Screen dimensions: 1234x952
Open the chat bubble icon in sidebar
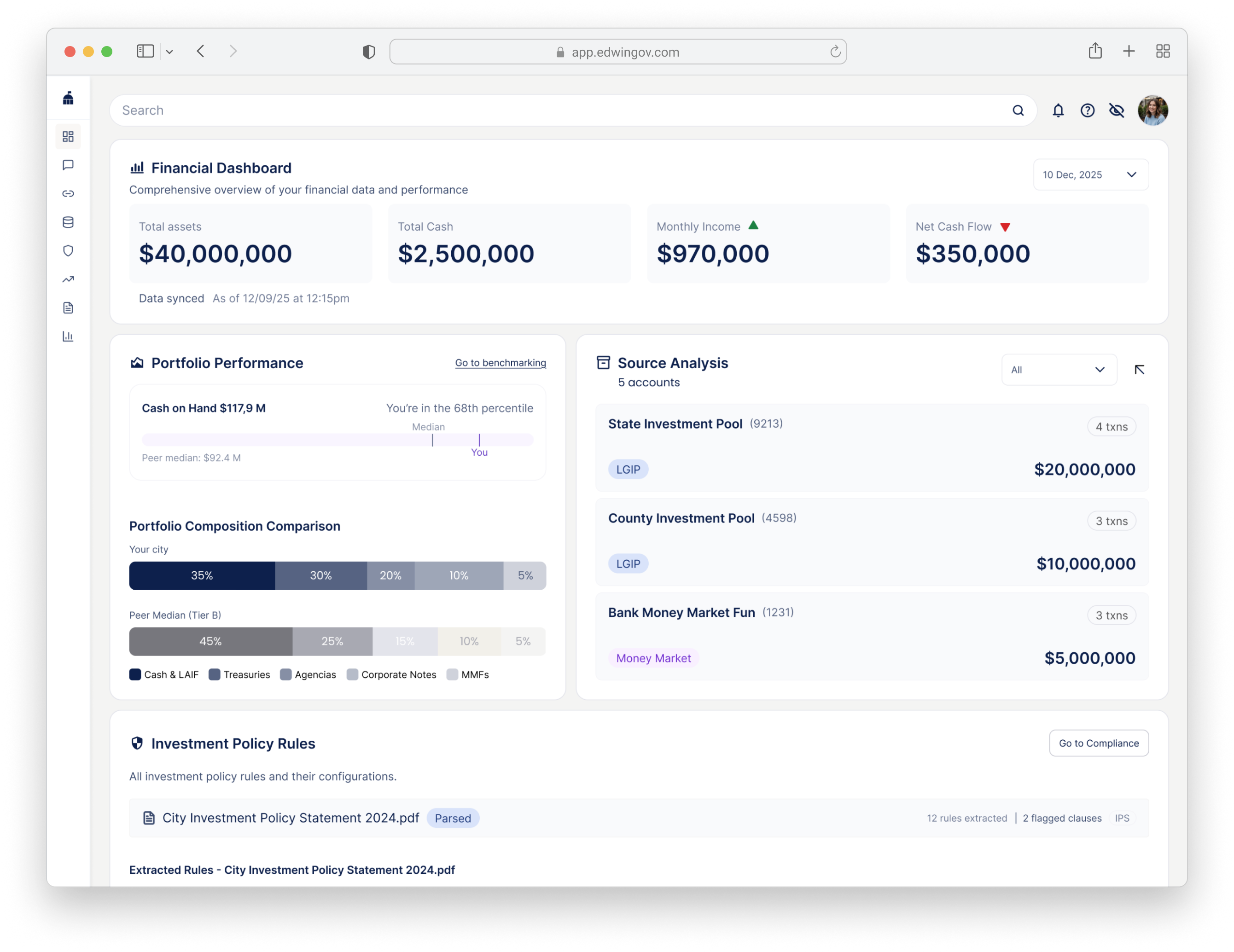68,165
